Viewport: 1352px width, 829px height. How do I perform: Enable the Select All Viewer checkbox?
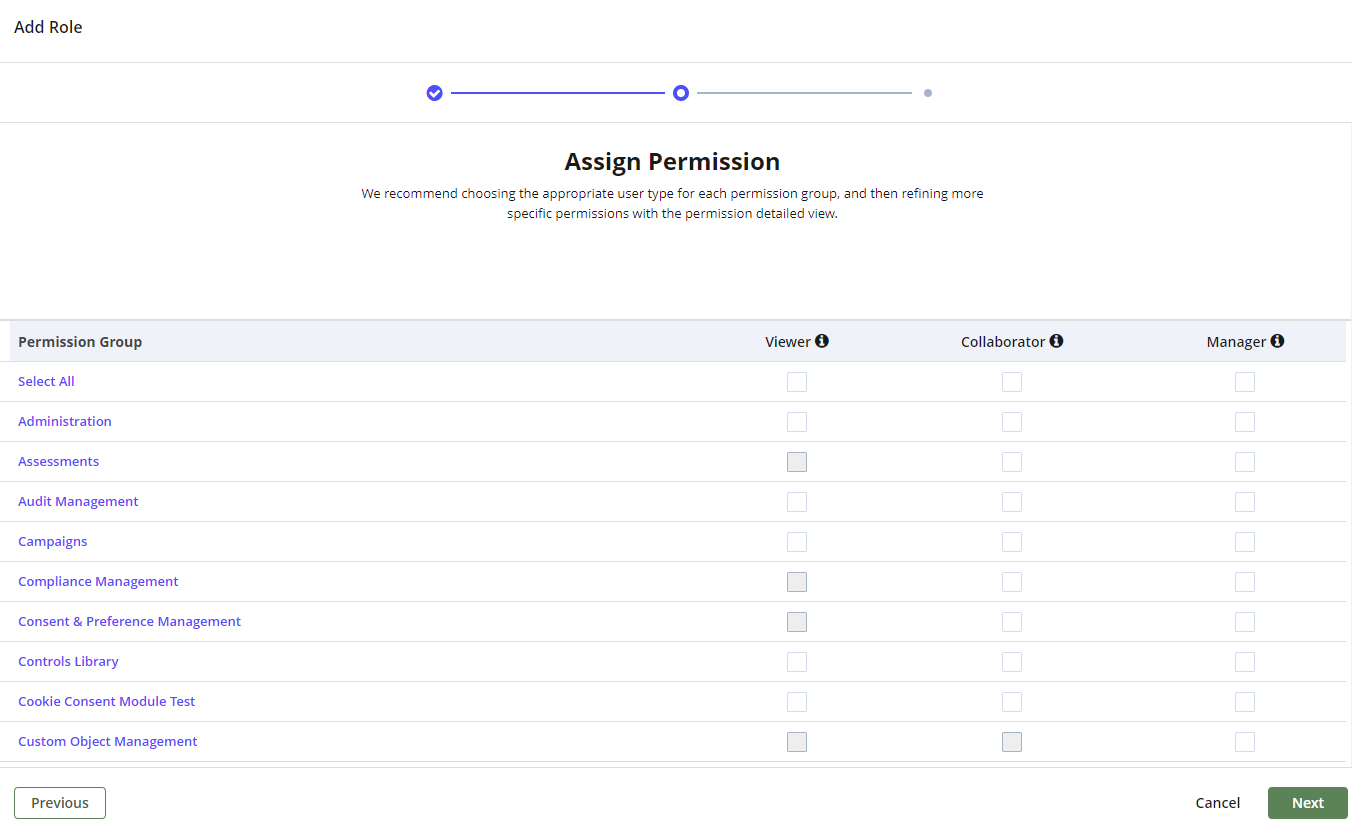(x=796, y=381)
